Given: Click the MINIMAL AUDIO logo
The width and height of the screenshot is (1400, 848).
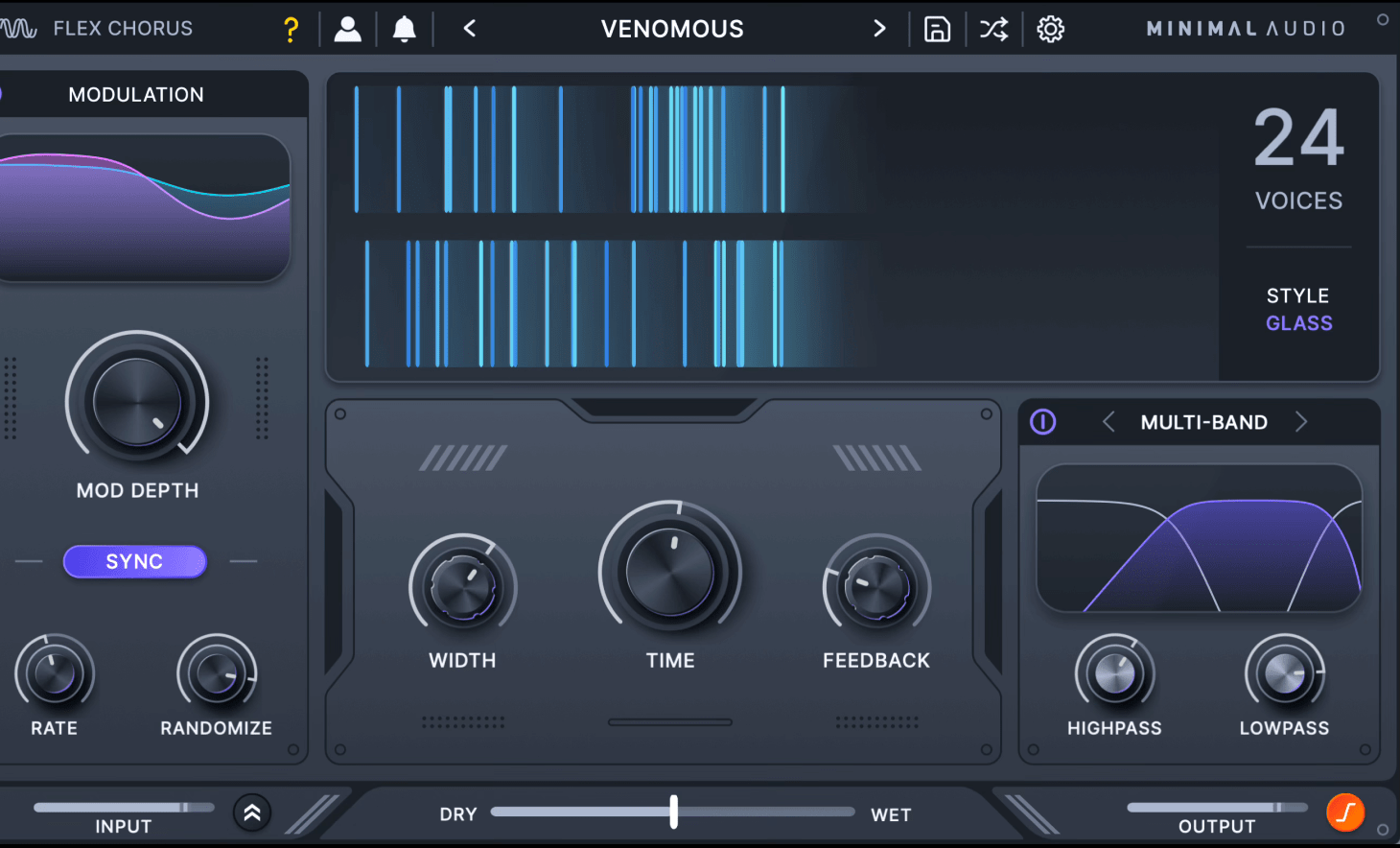Looking at the screenshot, I should click(x=1246, y=29).
